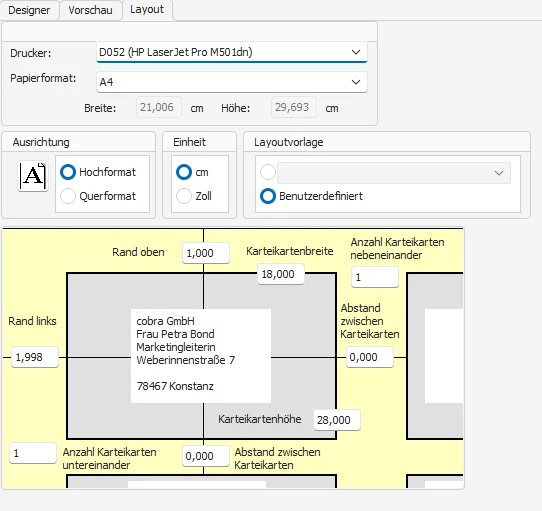Open the Layoutvorlage template dropdown
The image size is (542, 511).
(x=394, y=173)
